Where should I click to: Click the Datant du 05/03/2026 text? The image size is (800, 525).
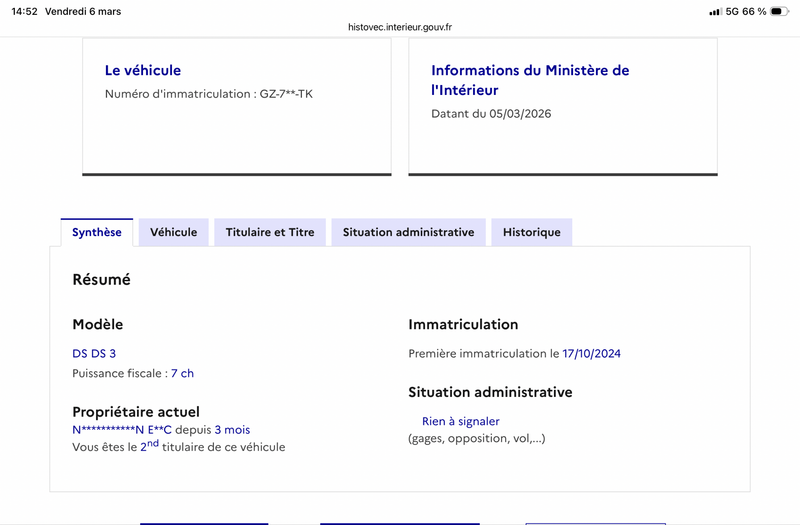click(491, 114)
